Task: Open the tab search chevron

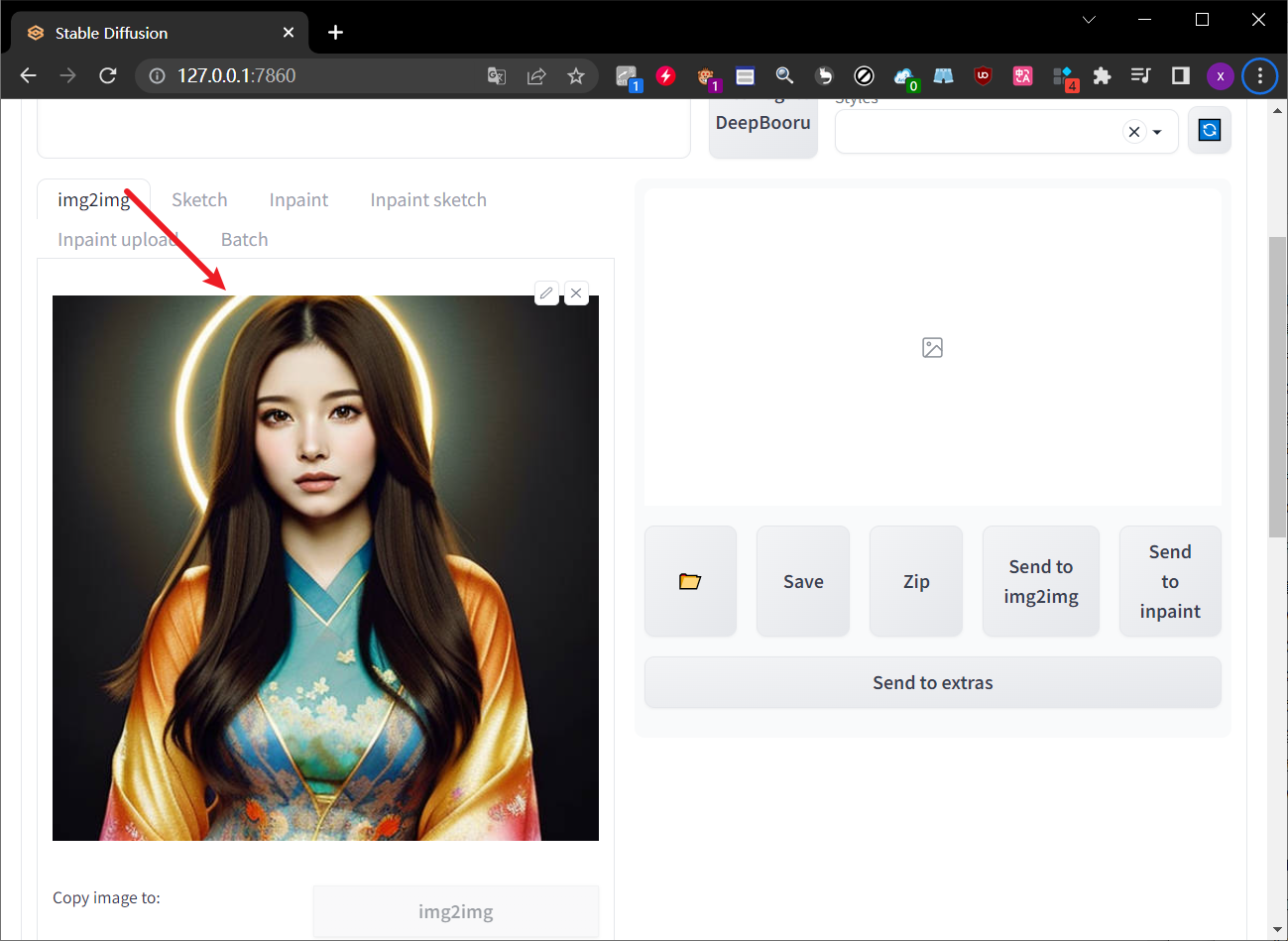Action: click(1089, 19)
